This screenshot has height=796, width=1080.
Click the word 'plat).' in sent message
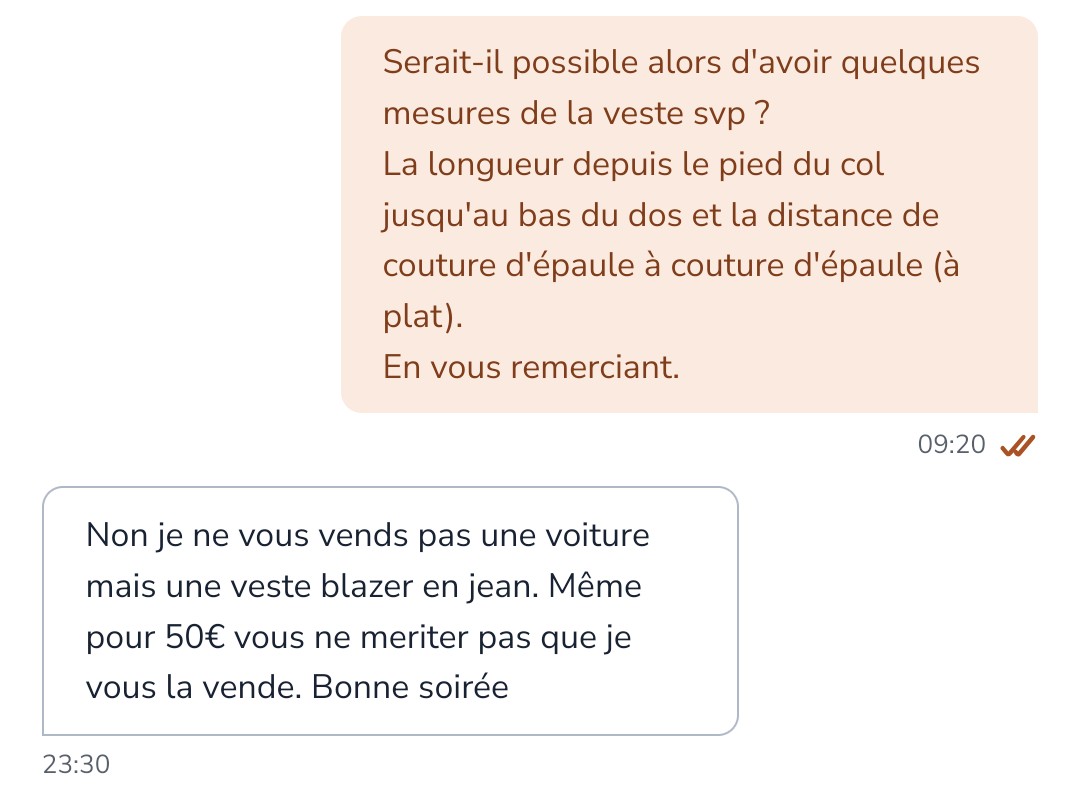click(x=423, y=317)
